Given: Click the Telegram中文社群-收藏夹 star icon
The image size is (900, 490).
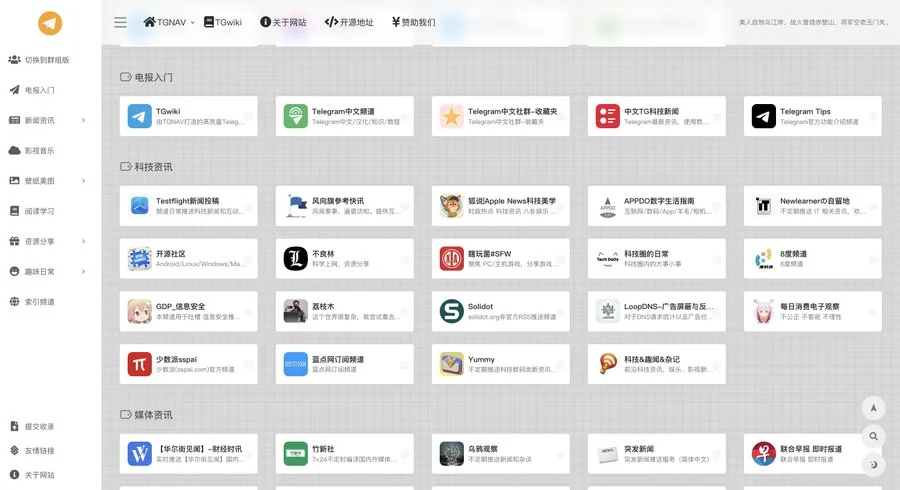Looking at the screenshot, I should pos(452,116).
